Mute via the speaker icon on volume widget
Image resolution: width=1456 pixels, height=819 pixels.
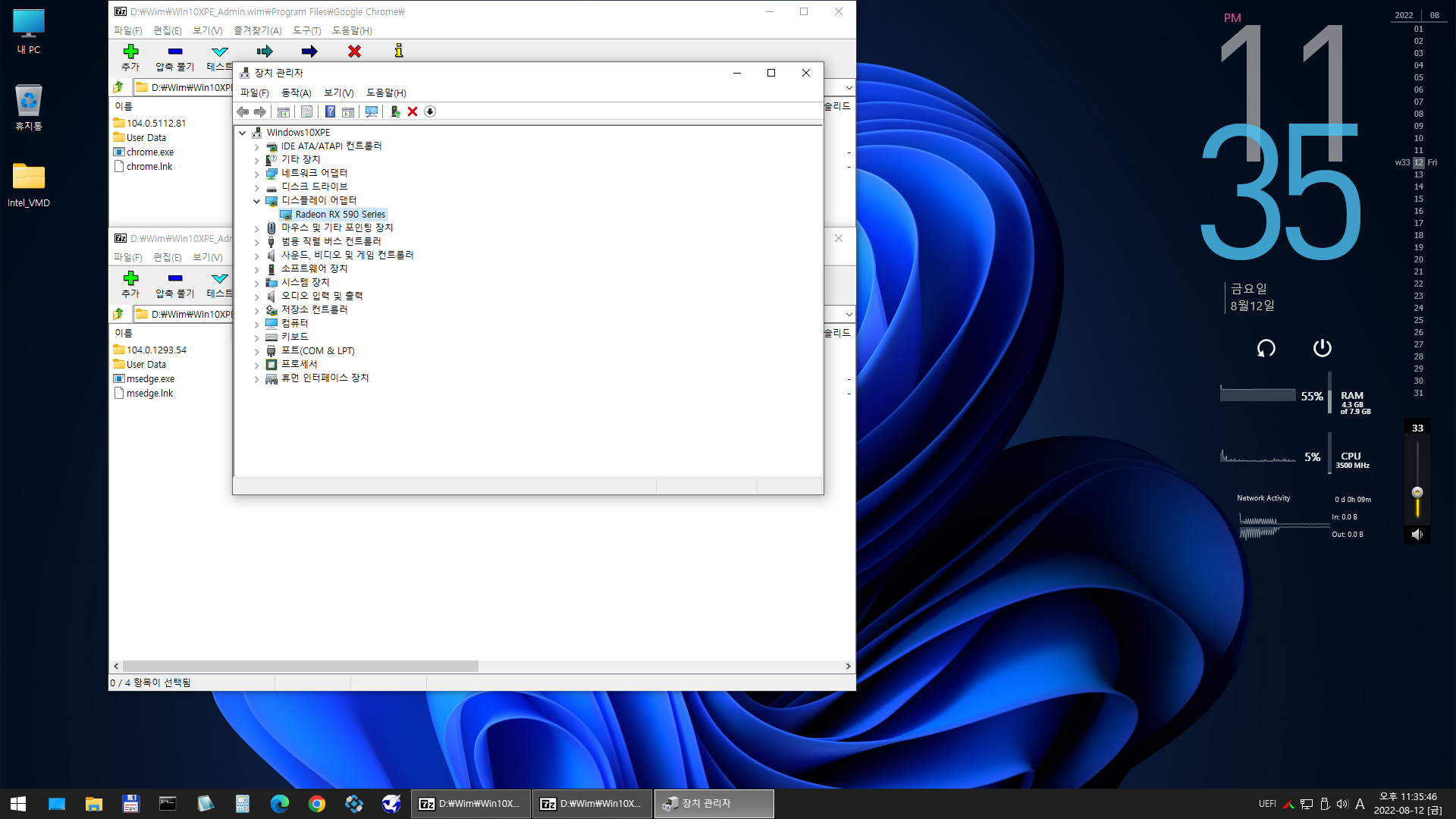pyautogui.click(x=1417, y=535)
